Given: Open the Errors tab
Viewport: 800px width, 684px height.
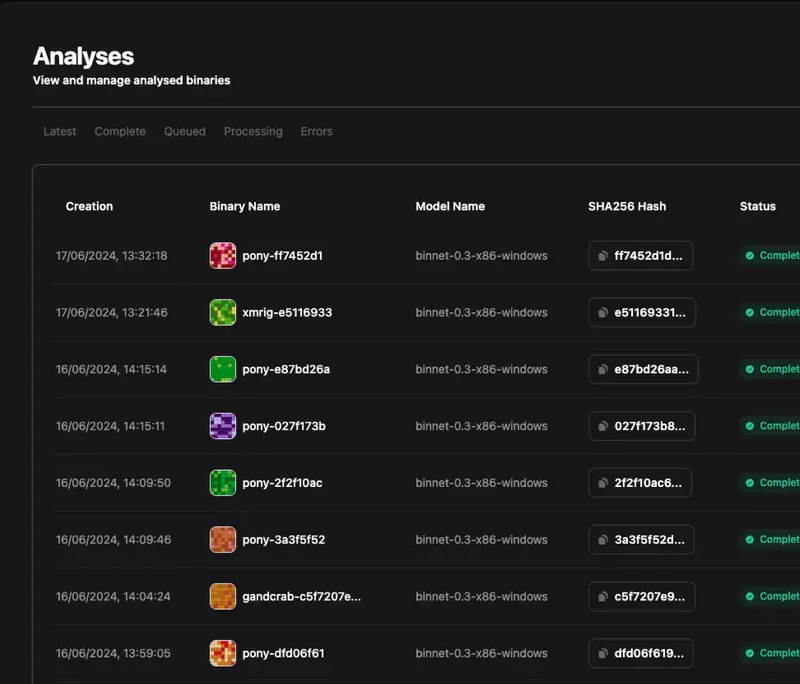Looking at the screenshot, I should coord(316,132).
